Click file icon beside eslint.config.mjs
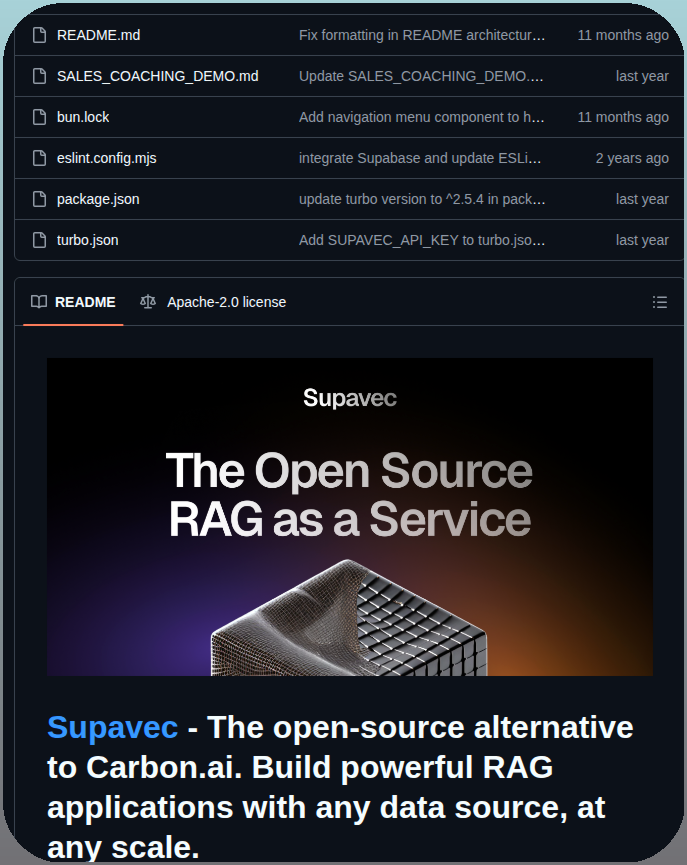The width and height of the screenshot is (687, 865). click(39, 158)
